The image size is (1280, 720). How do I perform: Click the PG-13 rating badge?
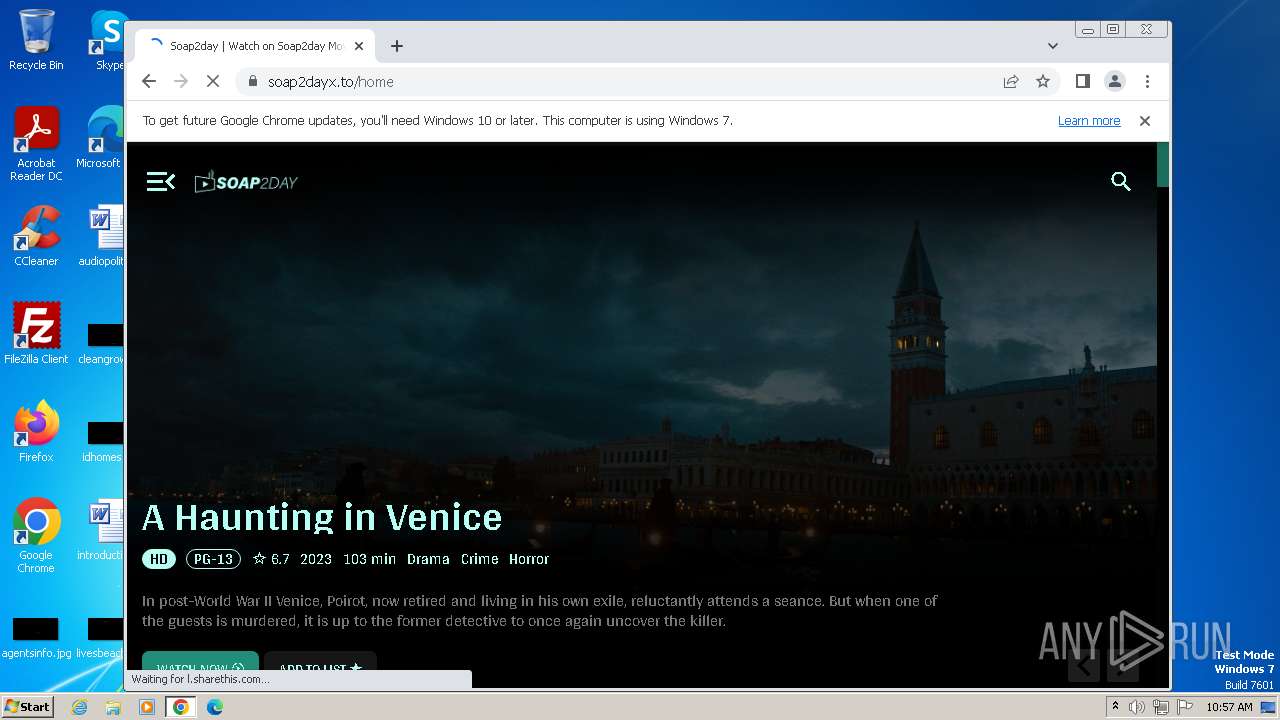[213, 559]
